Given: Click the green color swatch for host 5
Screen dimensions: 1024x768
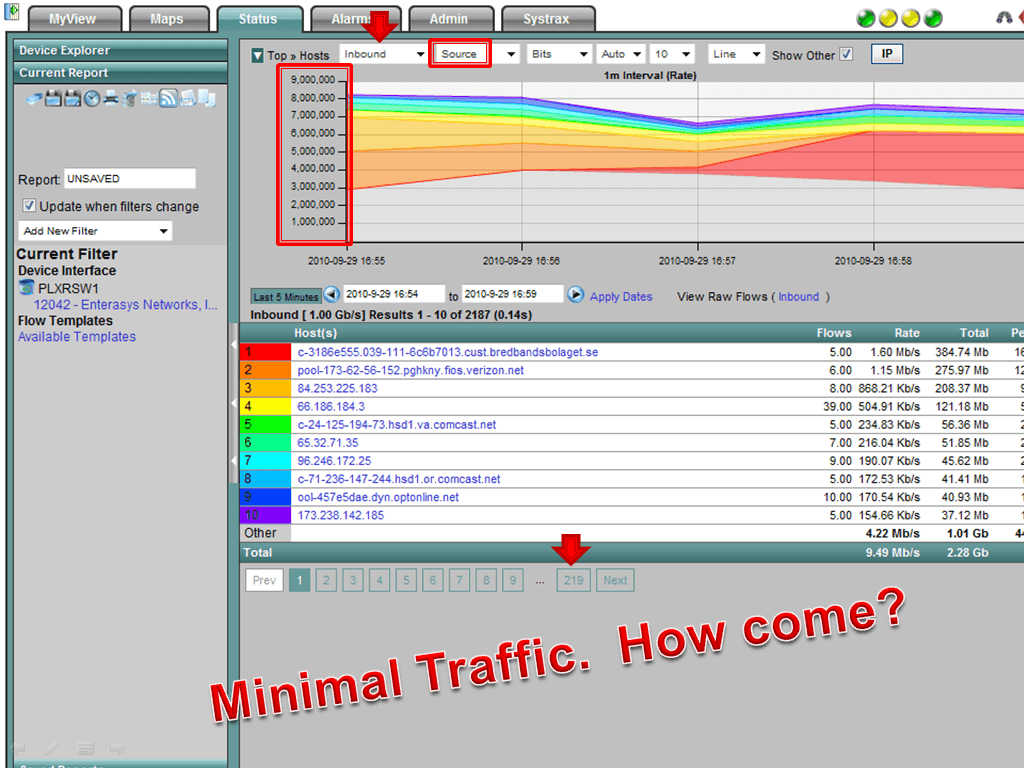Looking at the screenshot, I should click(266, 424).
